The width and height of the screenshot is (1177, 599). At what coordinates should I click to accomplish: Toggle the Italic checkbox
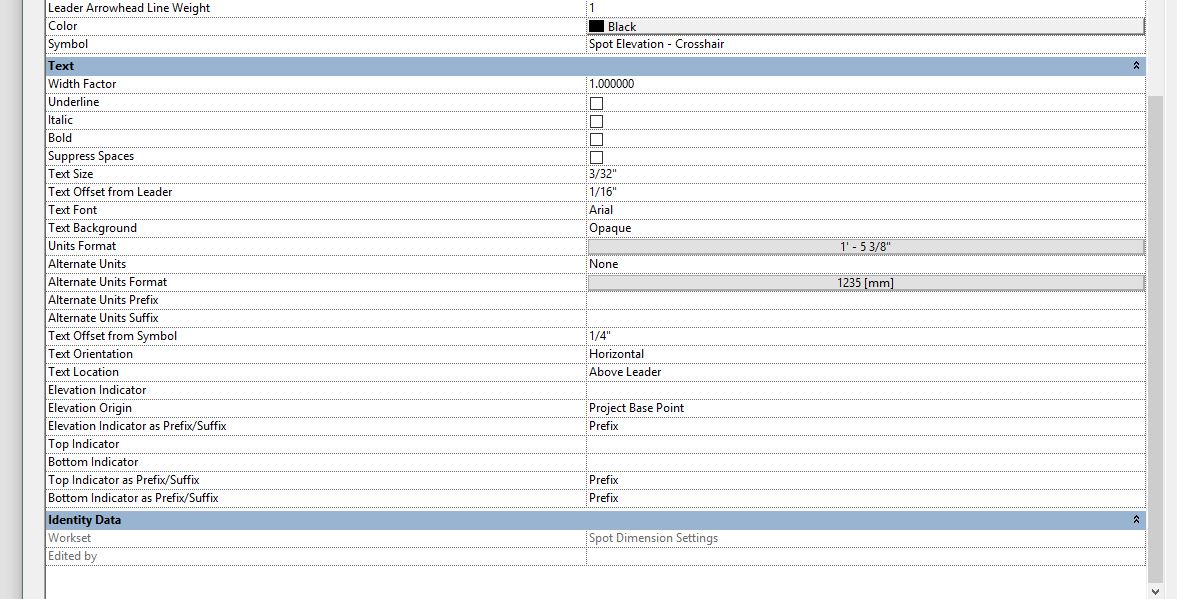pos(596,121)
